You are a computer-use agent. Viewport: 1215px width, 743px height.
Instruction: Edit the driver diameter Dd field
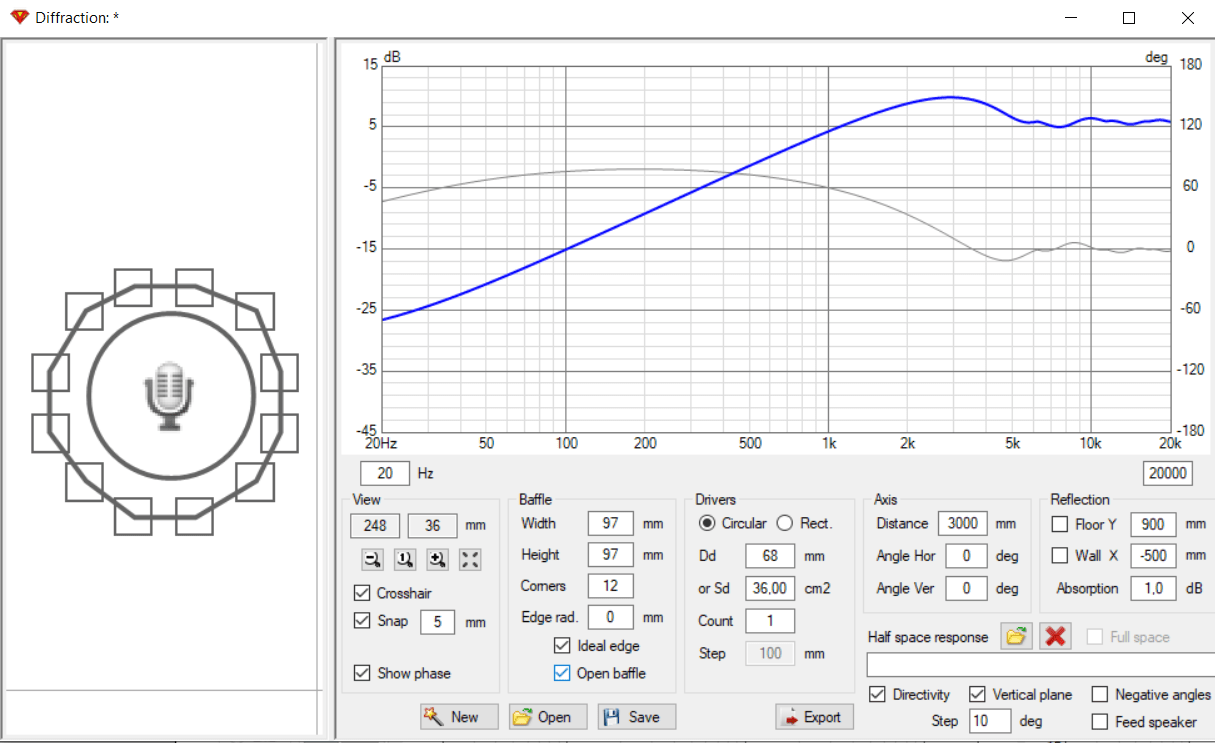tap(770, 556)
